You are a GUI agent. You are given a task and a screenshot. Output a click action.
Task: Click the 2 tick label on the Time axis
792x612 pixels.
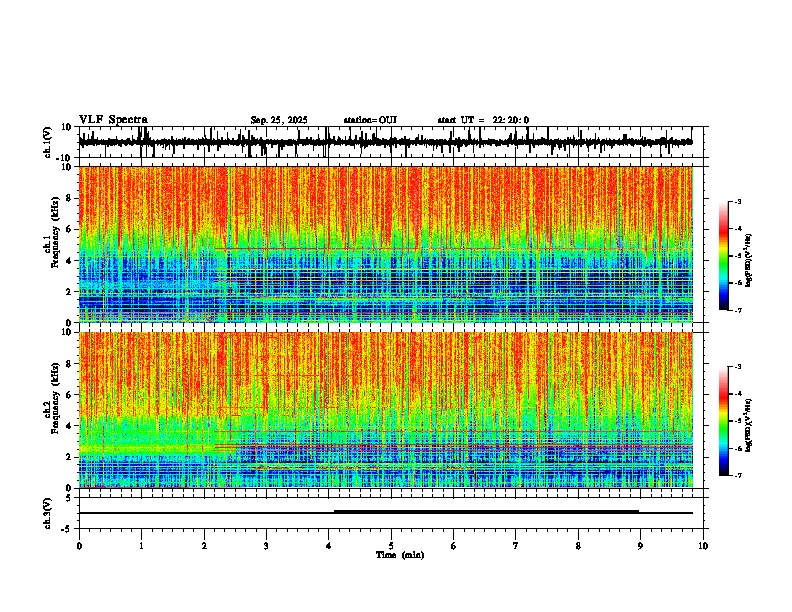click(204, 546)
